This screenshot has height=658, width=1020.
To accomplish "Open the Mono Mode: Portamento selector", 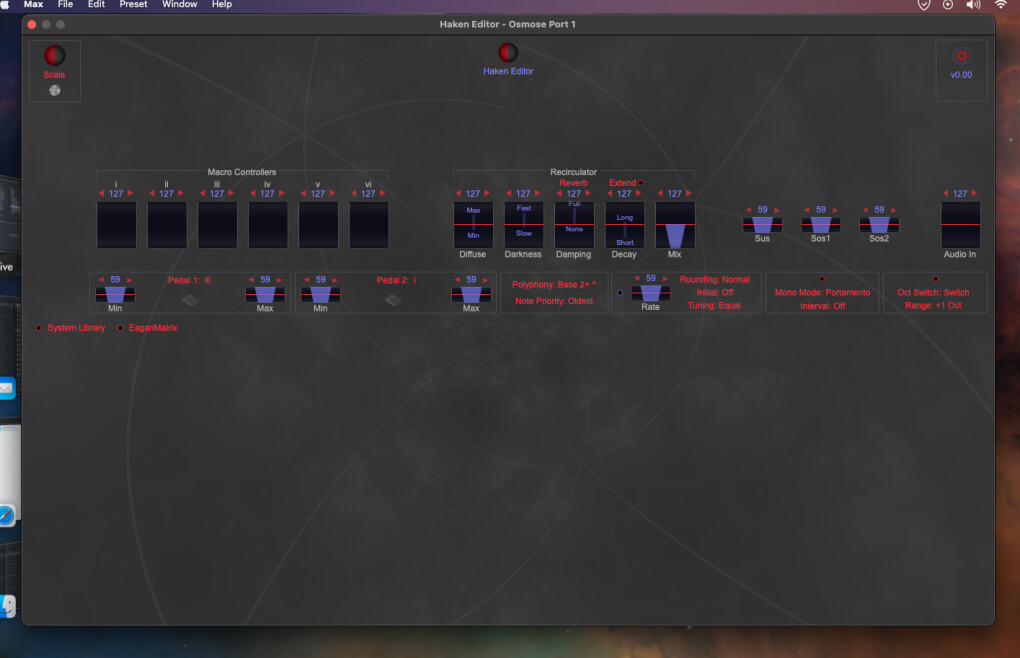I will (x=822, y=293).
